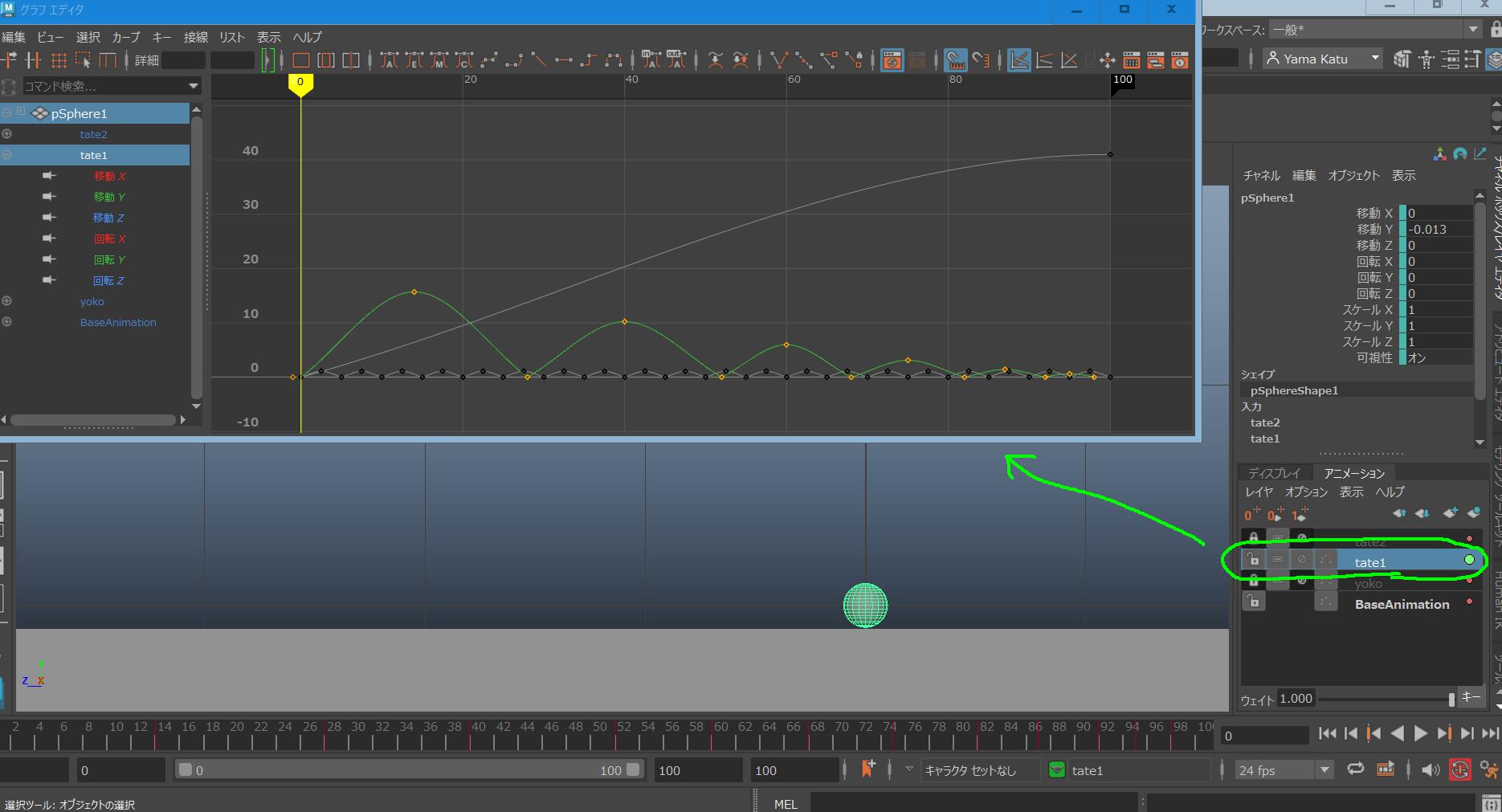Apply Auto tangents icon (A)
The height and width of the screenshot is (812, 1502).
coord(389,60)
